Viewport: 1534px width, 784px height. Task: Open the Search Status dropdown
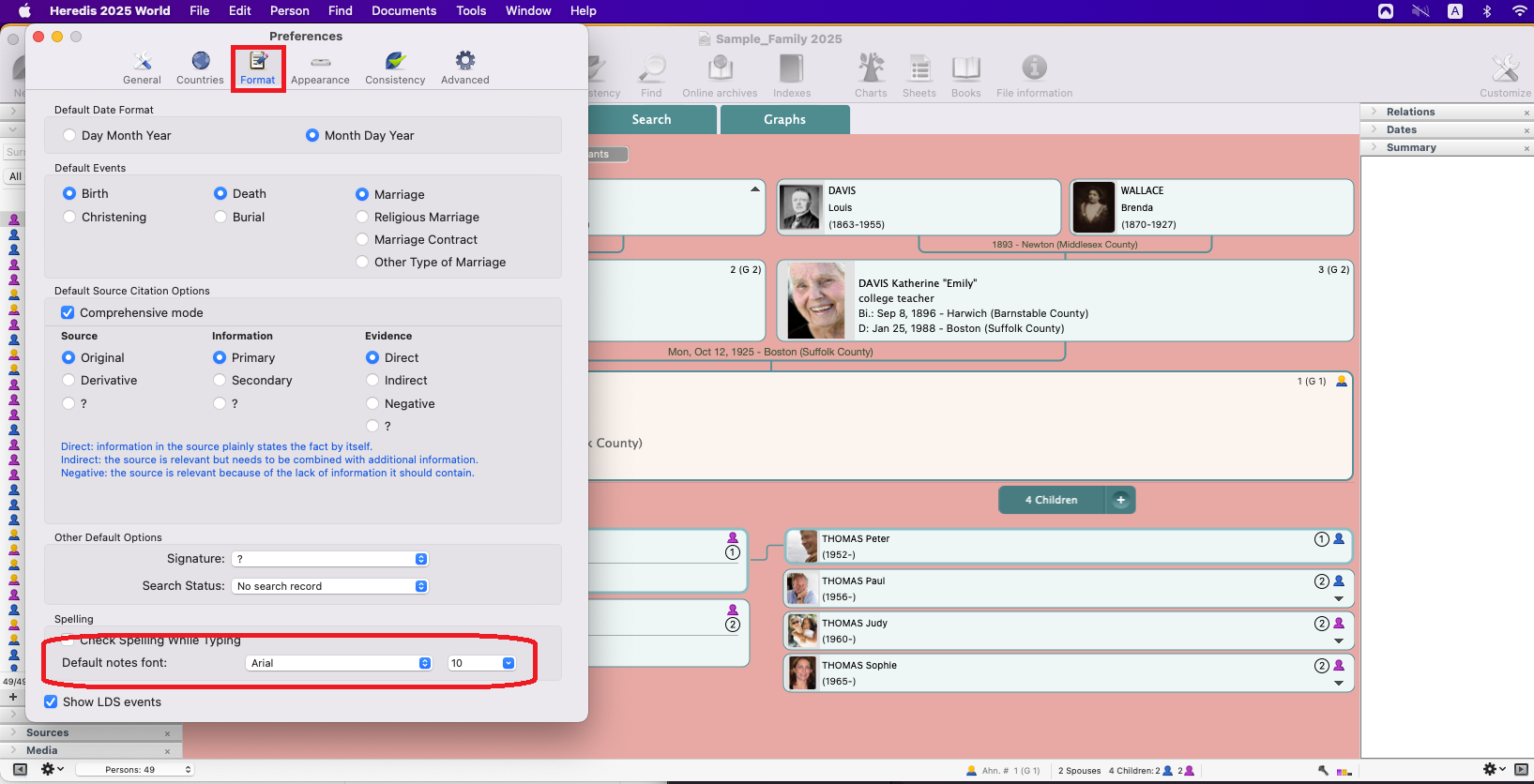(x=330, y=586)
